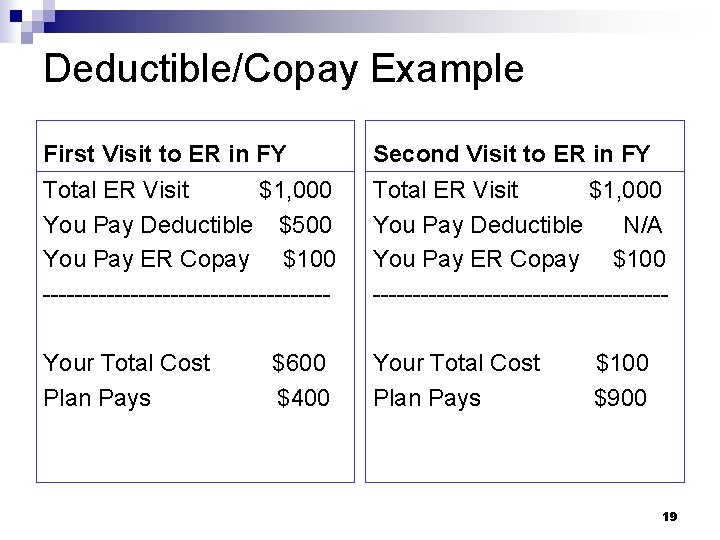Click the slide number 19
The width and height of the screenshot is (720, 540).
coord(669,517)
